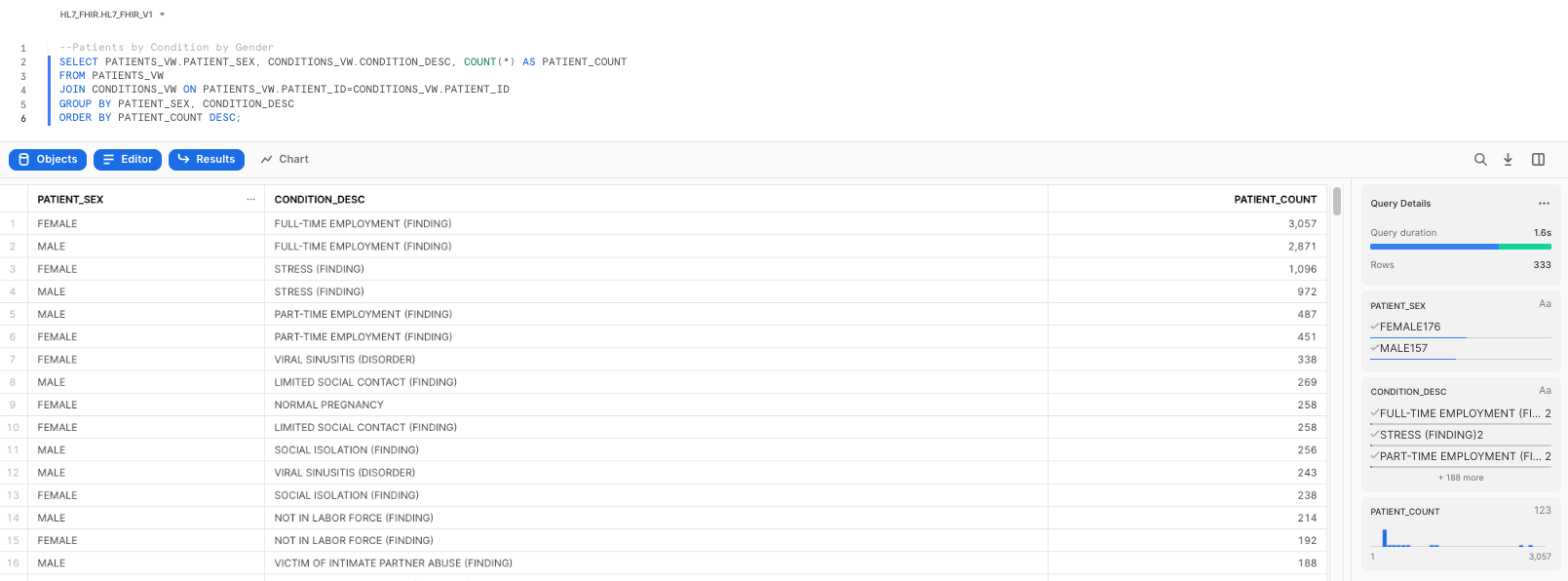Viewport: 1568px width, 581px height.
Task: Filter by FEMALE in PATIENT_SEX panel
Action: [x=1409, y=328]
